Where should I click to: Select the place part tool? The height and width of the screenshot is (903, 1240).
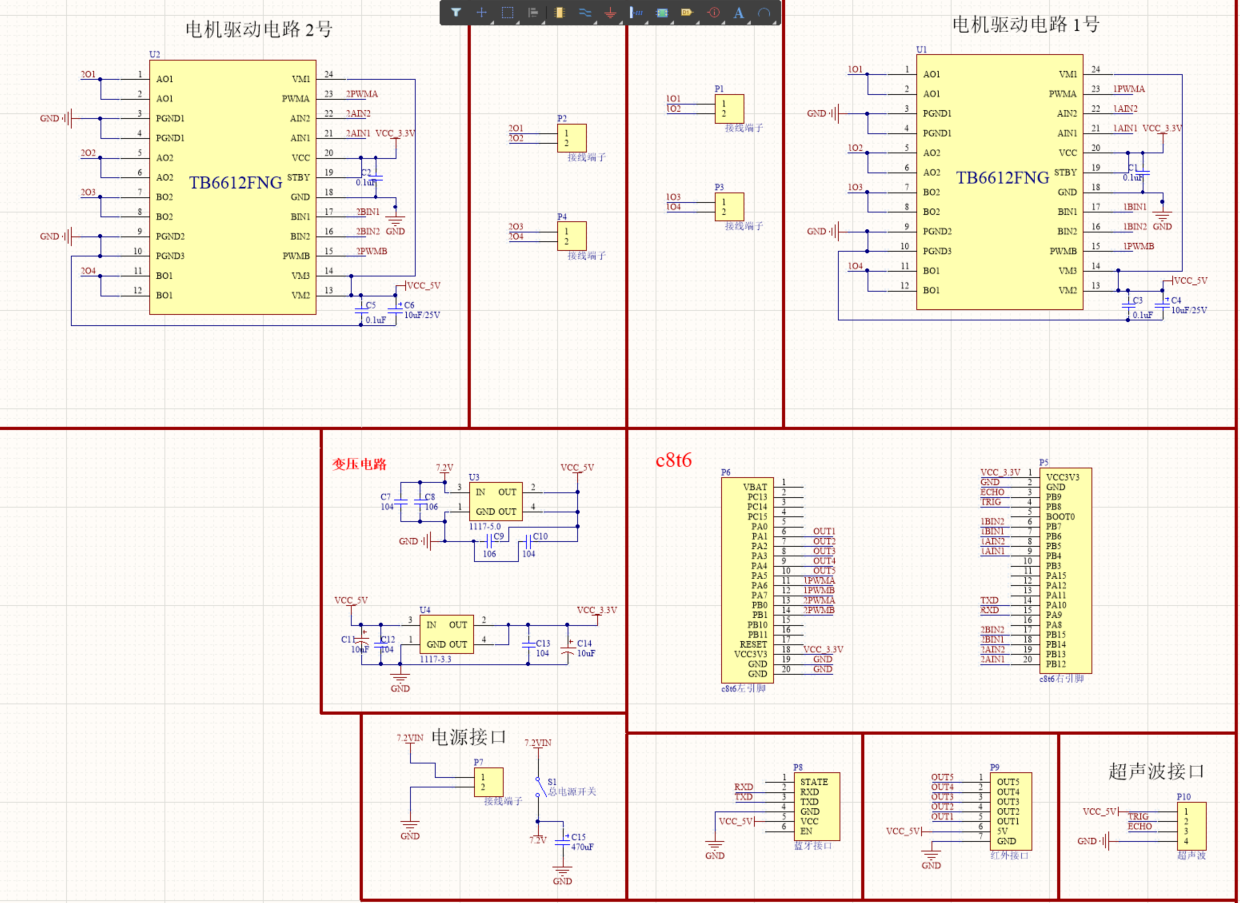[x=559, y=12]
